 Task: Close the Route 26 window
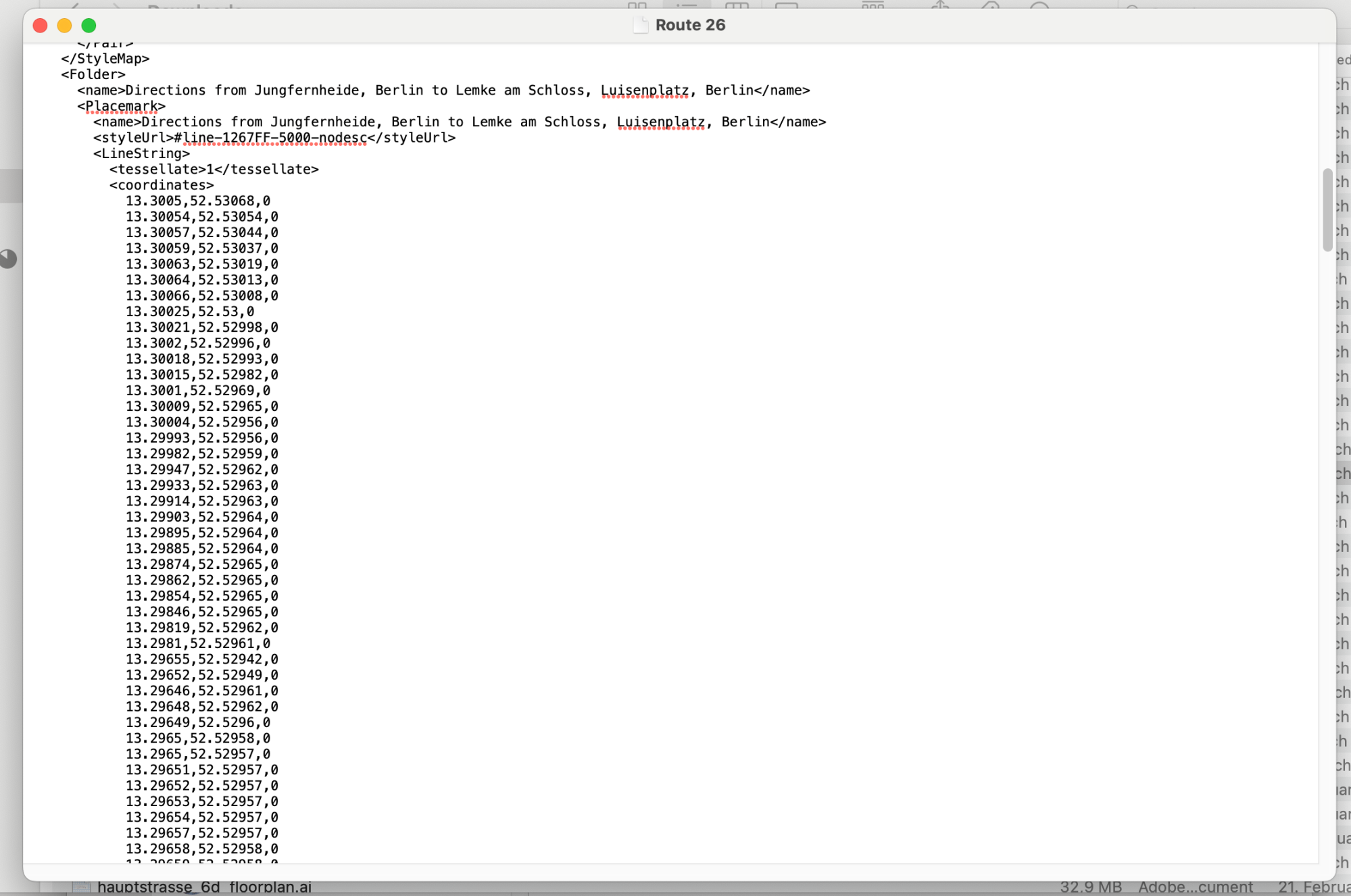[x=40, y=26]
